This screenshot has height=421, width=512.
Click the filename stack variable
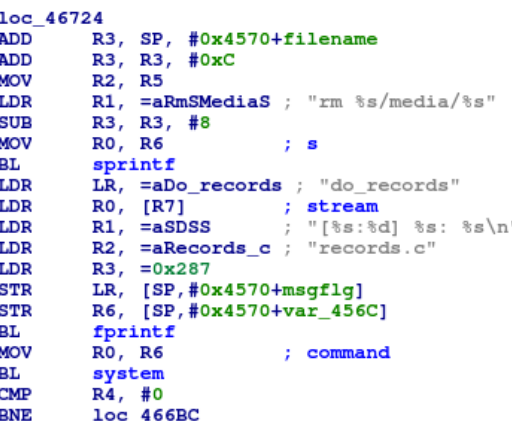pyautogui.click(x=330, y=39)
